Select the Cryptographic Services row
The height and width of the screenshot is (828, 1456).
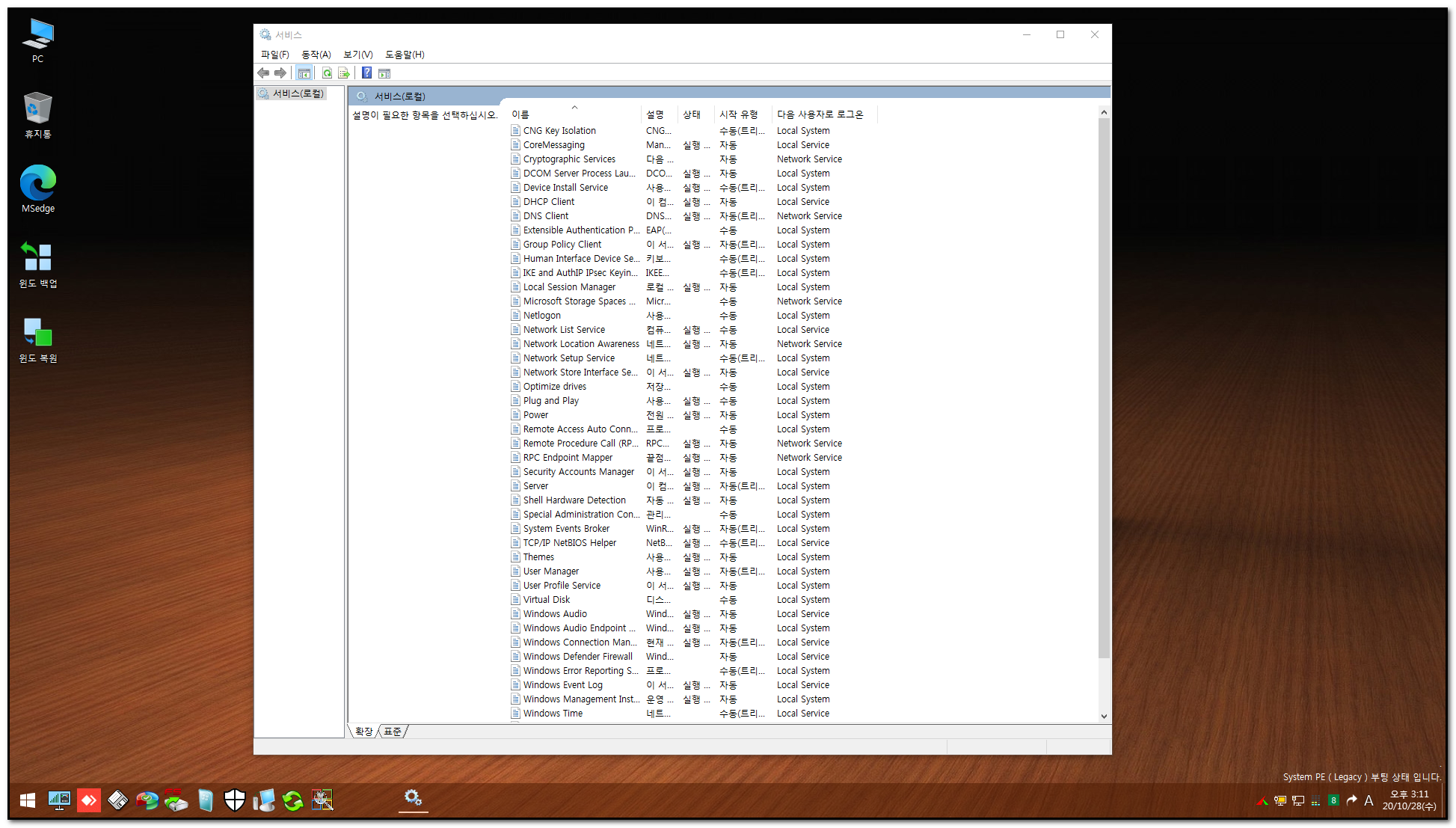click(692, 159)
